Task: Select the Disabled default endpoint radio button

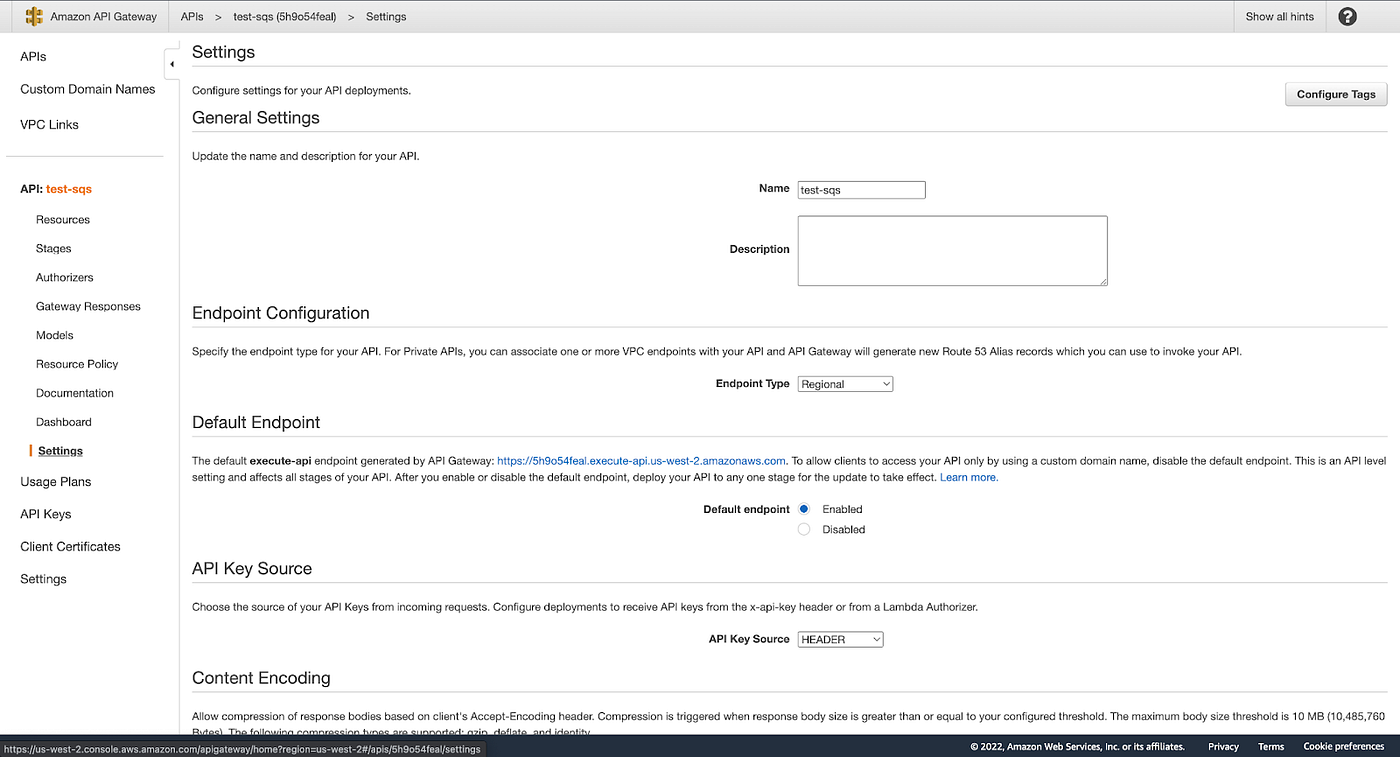Action: pyautogui.click(x=804, y=529)
